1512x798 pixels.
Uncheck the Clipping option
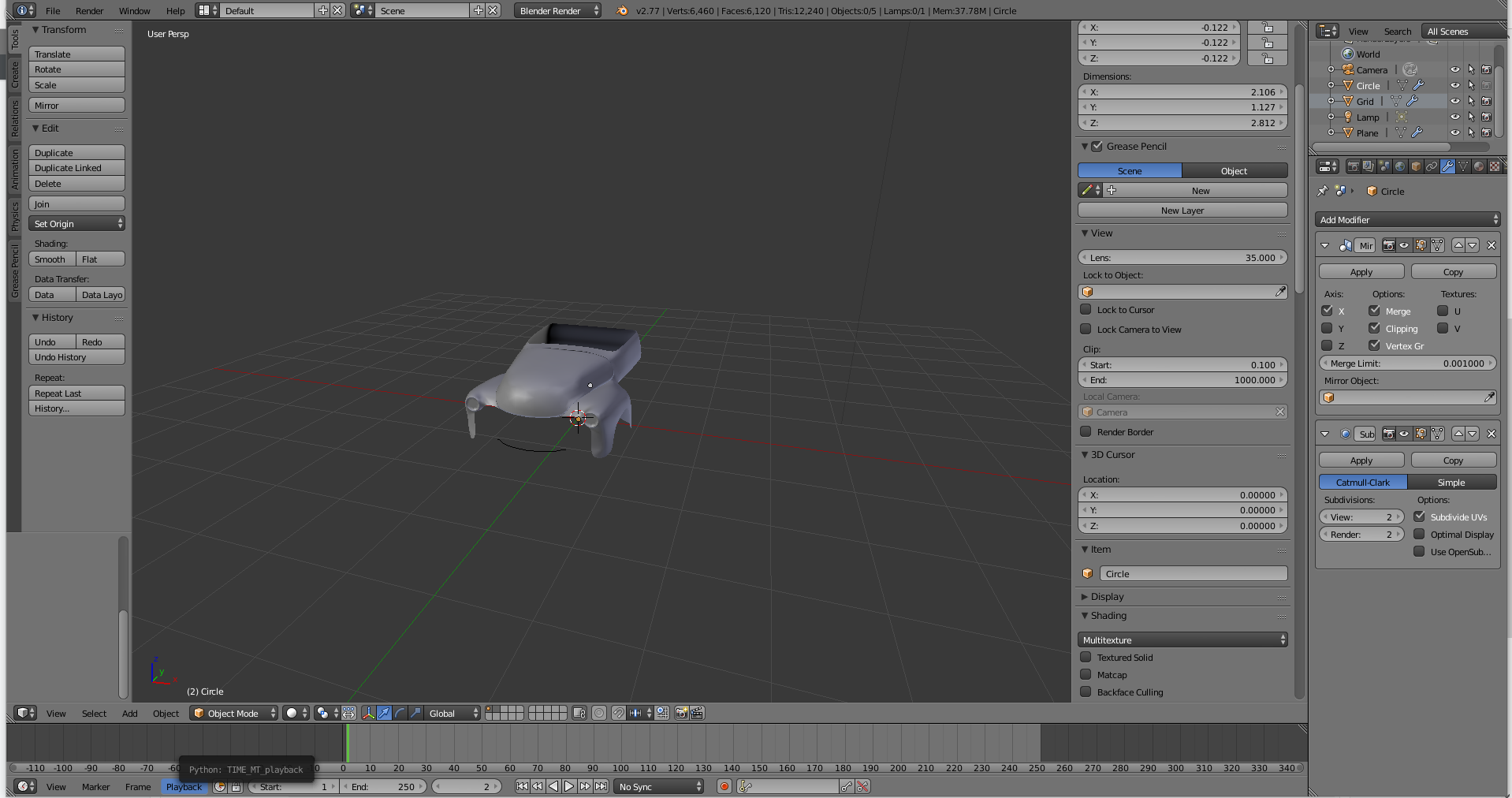click(x=1374, y=328)
